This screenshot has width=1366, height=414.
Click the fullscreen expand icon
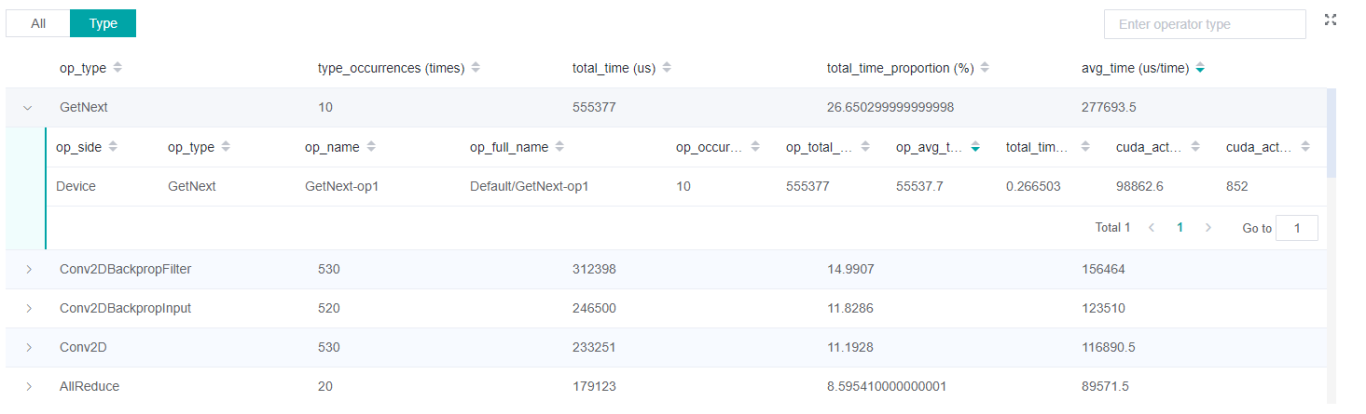[1330, 21]
